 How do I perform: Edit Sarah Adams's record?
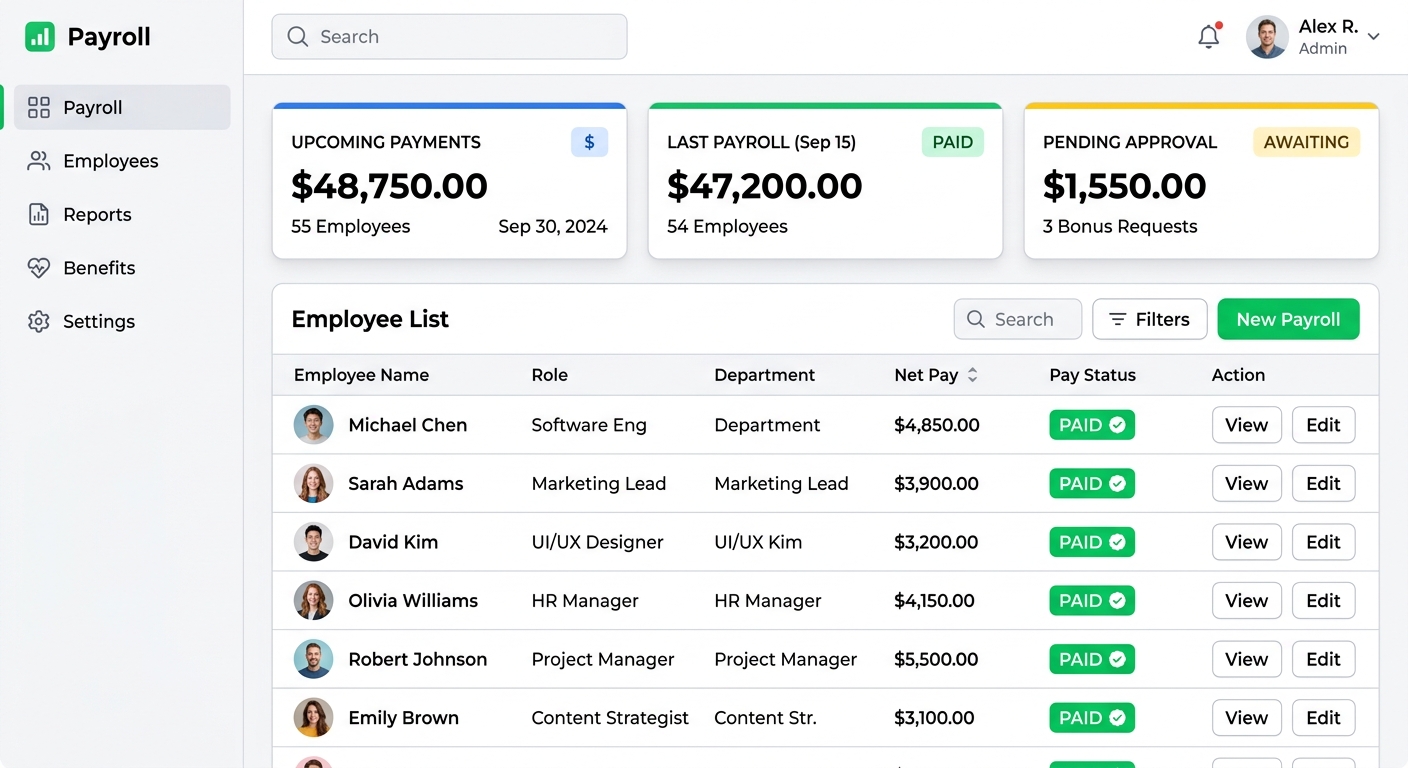coord(1323,483)
